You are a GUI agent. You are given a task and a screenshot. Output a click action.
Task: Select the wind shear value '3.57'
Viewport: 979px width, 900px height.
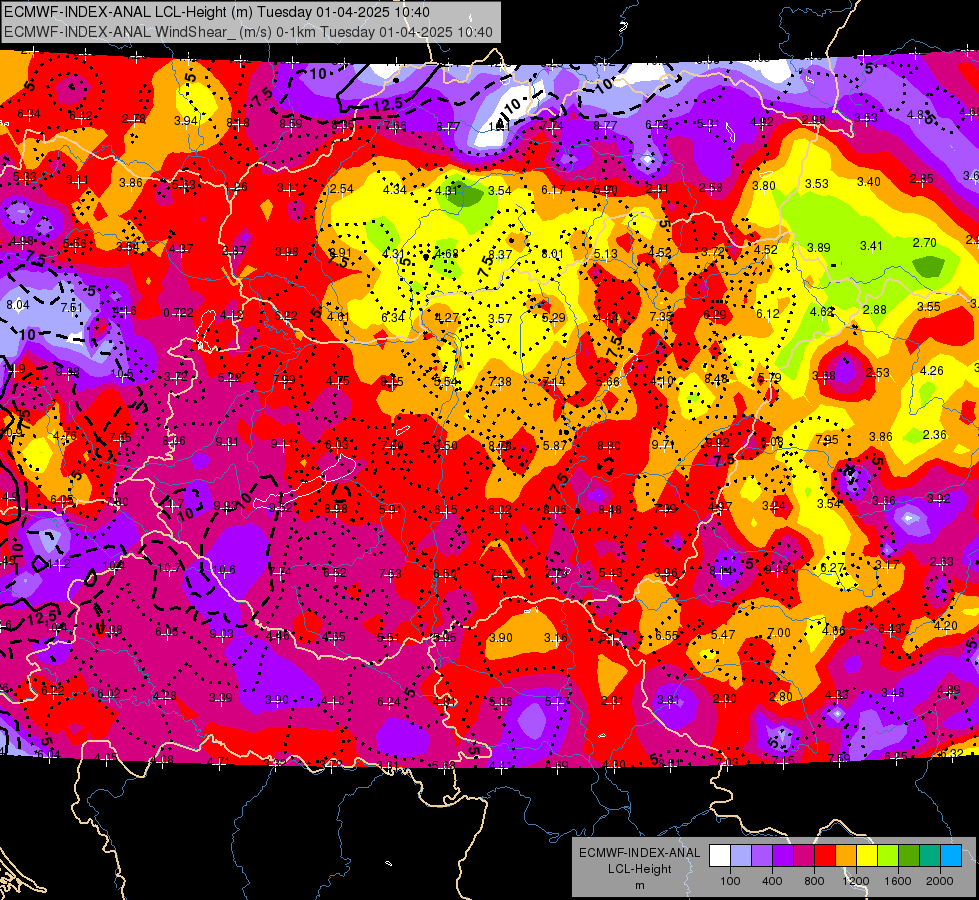tap(500, 319)
